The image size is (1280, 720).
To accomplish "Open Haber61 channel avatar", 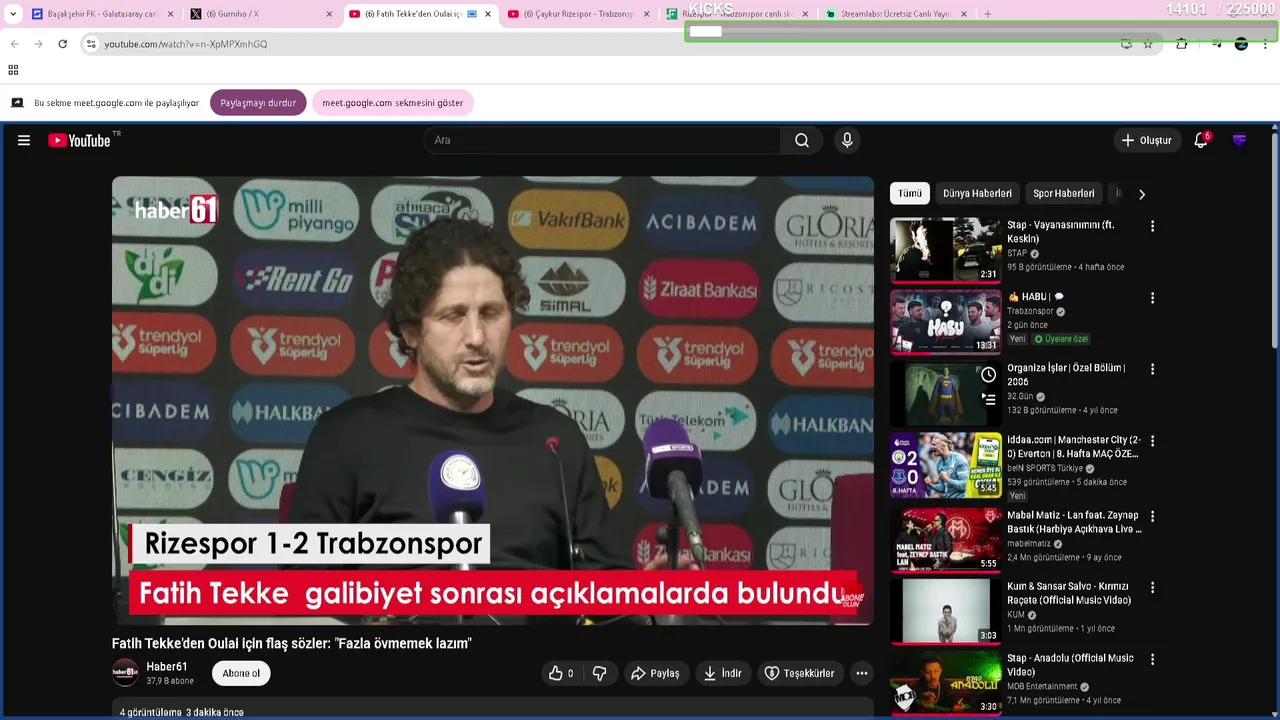I will [125, 673].
